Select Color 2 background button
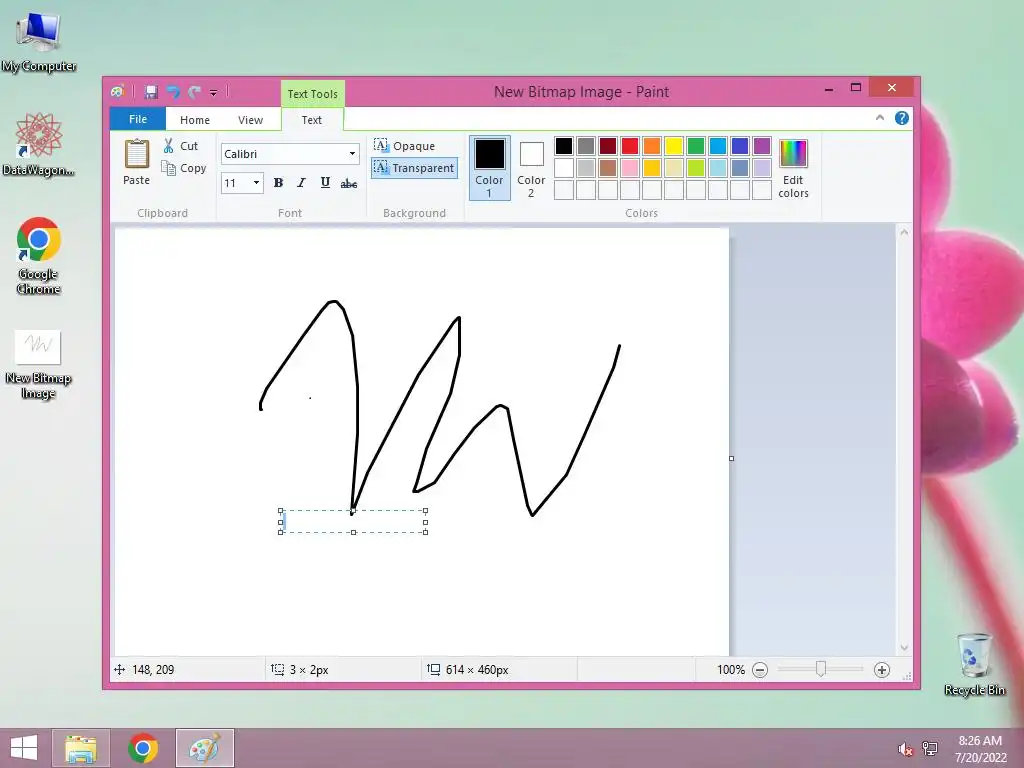The image size is (1024, 768). pos(531,168)
